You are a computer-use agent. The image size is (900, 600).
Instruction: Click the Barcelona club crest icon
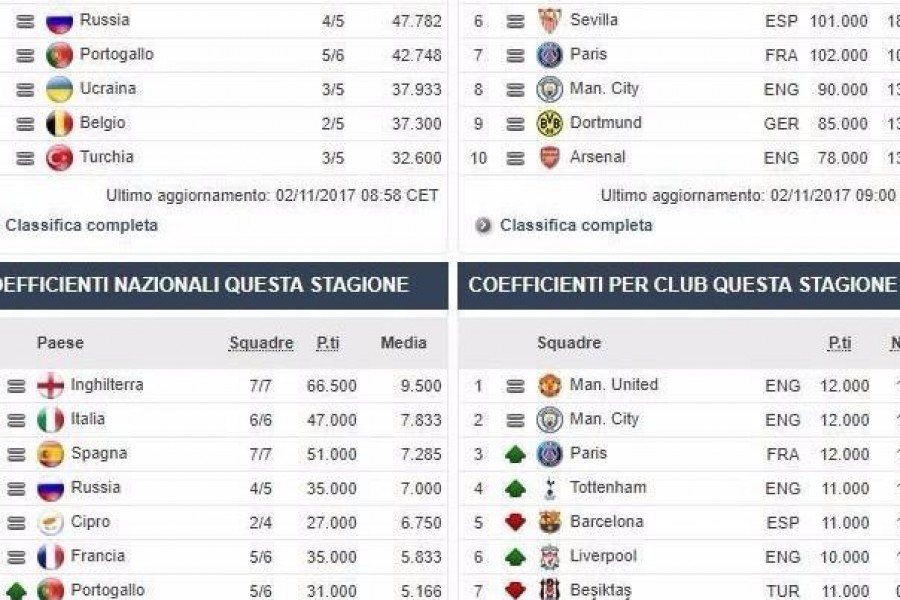[549, 522]
